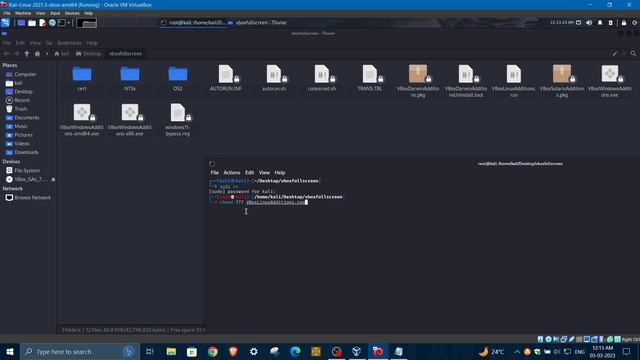Select VBoxLinuxAdditions.run file
Image resolution: width=640 pixels, height=360 pixels.
pyautogui.click(x=513, y=81)
